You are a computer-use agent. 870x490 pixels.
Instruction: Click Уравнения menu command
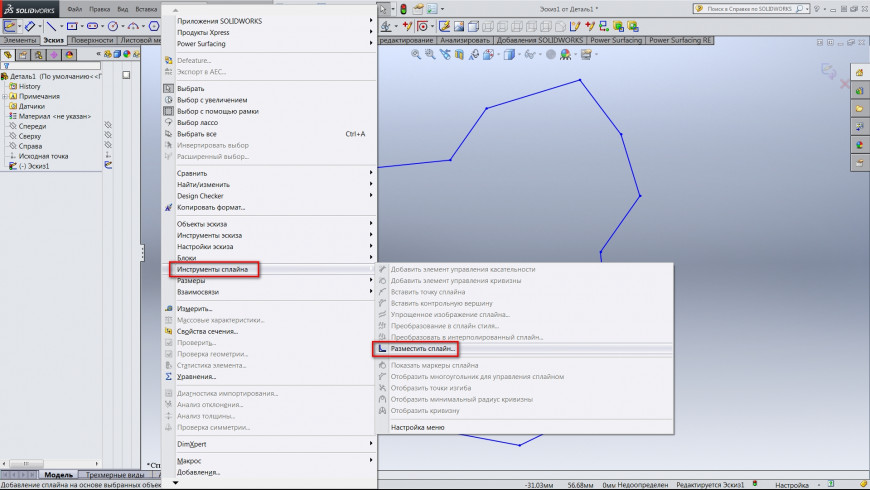pos(196,376)
